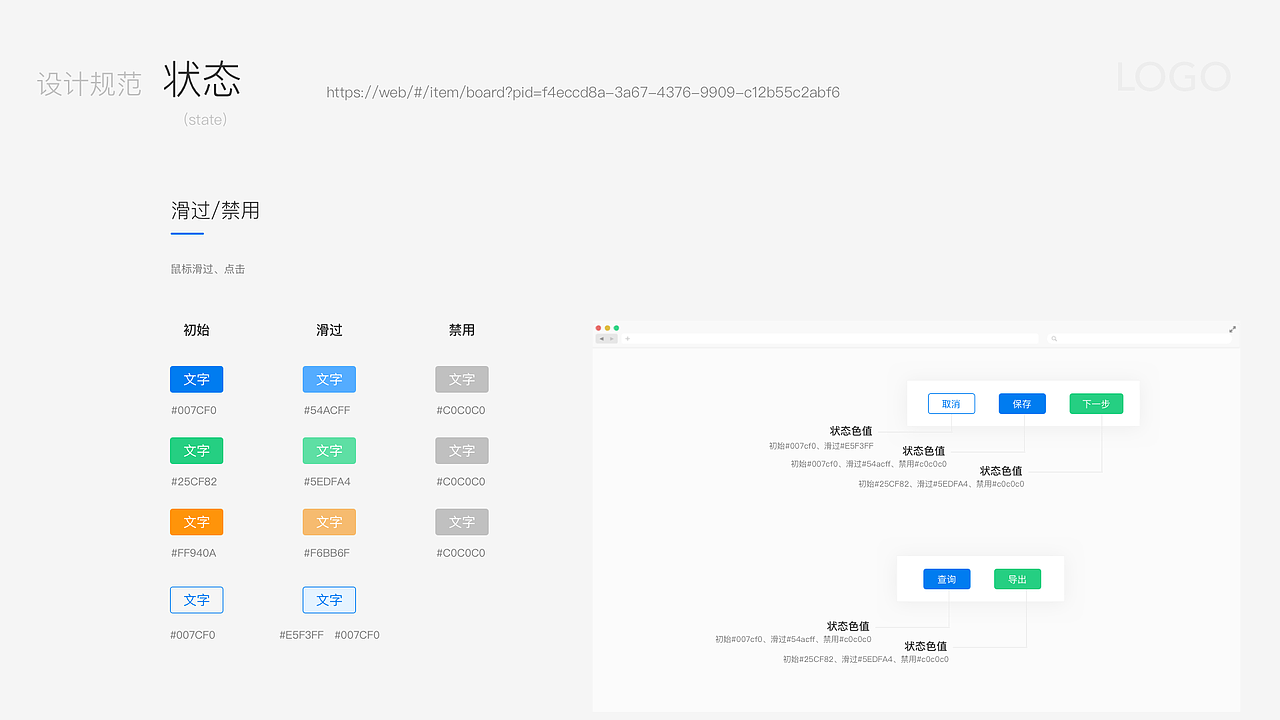Click the 禁用 column header
Screen dimensions: 1280x720
tap(462, 330)
